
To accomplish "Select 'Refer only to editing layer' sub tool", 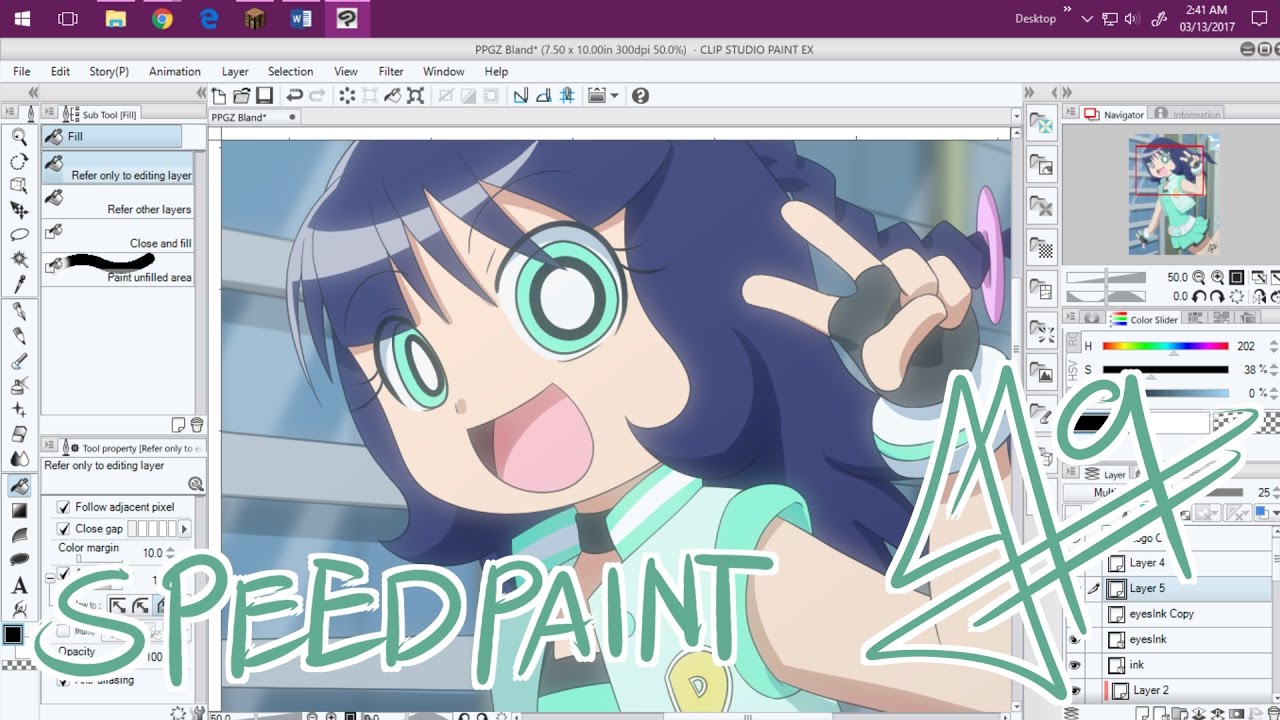I will [118, 167].
